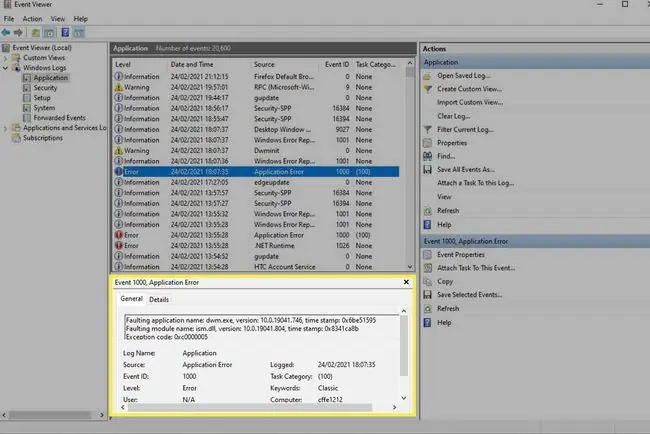
Task: Click left tree pane scroll right arrow
Action: tap(102, 415)
